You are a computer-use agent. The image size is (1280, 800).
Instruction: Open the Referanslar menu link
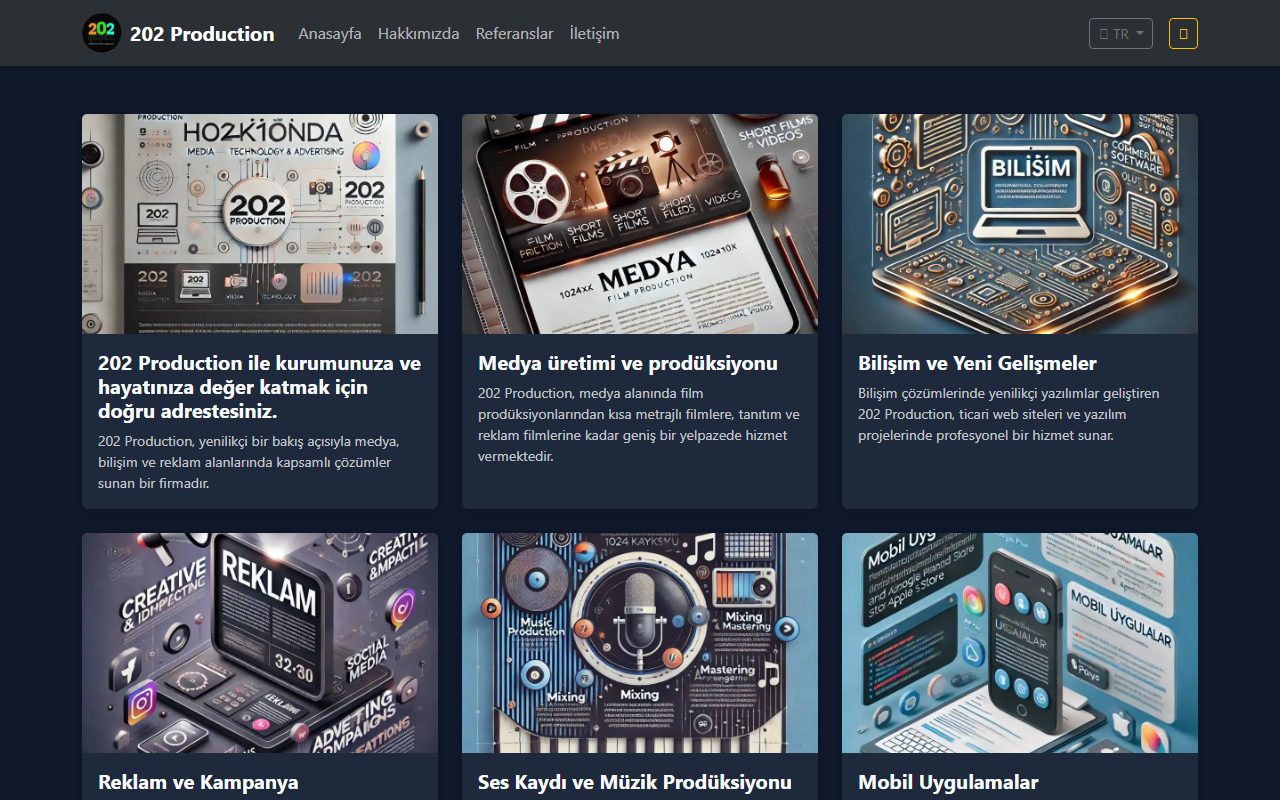click(515, 34)
